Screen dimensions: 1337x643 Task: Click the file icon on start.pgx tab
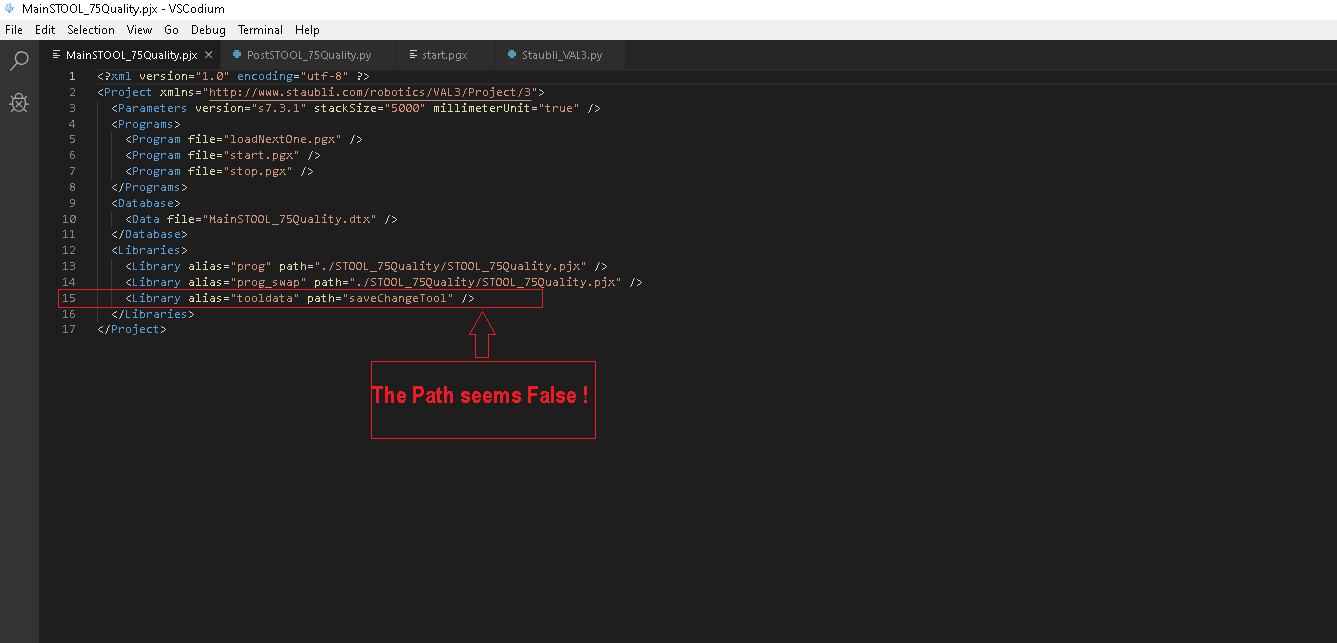point(412,55)
